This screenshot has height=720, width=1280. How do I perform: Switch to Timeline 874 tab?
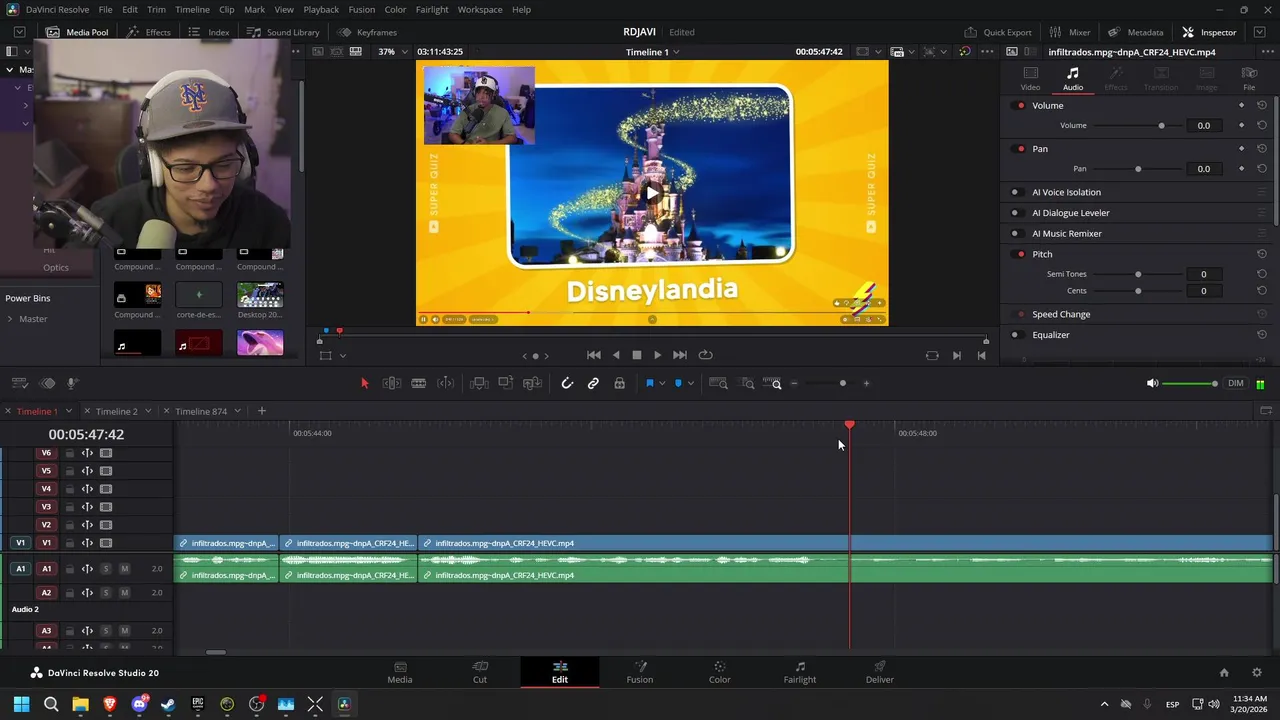click(201, 411)
